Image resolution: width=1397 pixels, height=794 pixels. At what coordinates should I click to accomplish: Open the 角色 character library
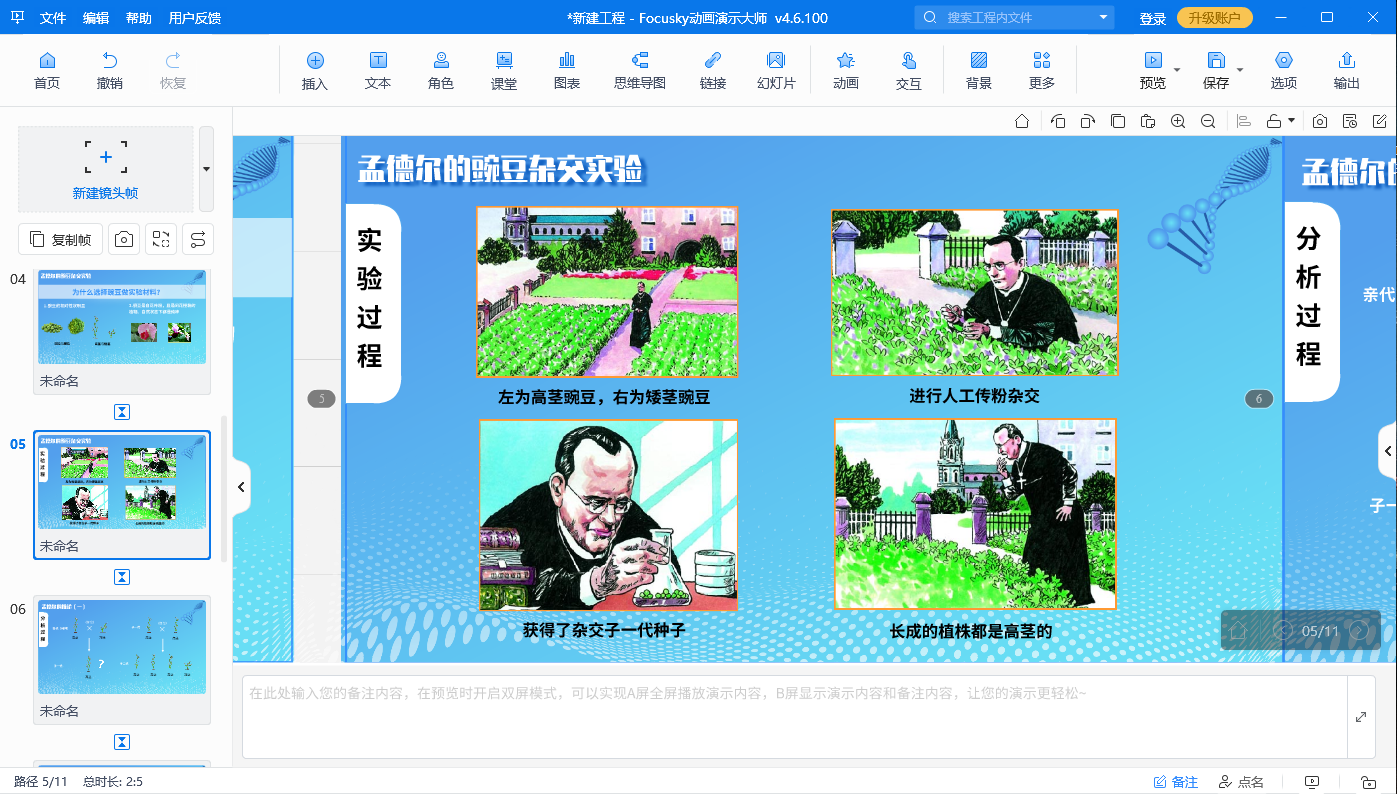(x=441, y=71)
